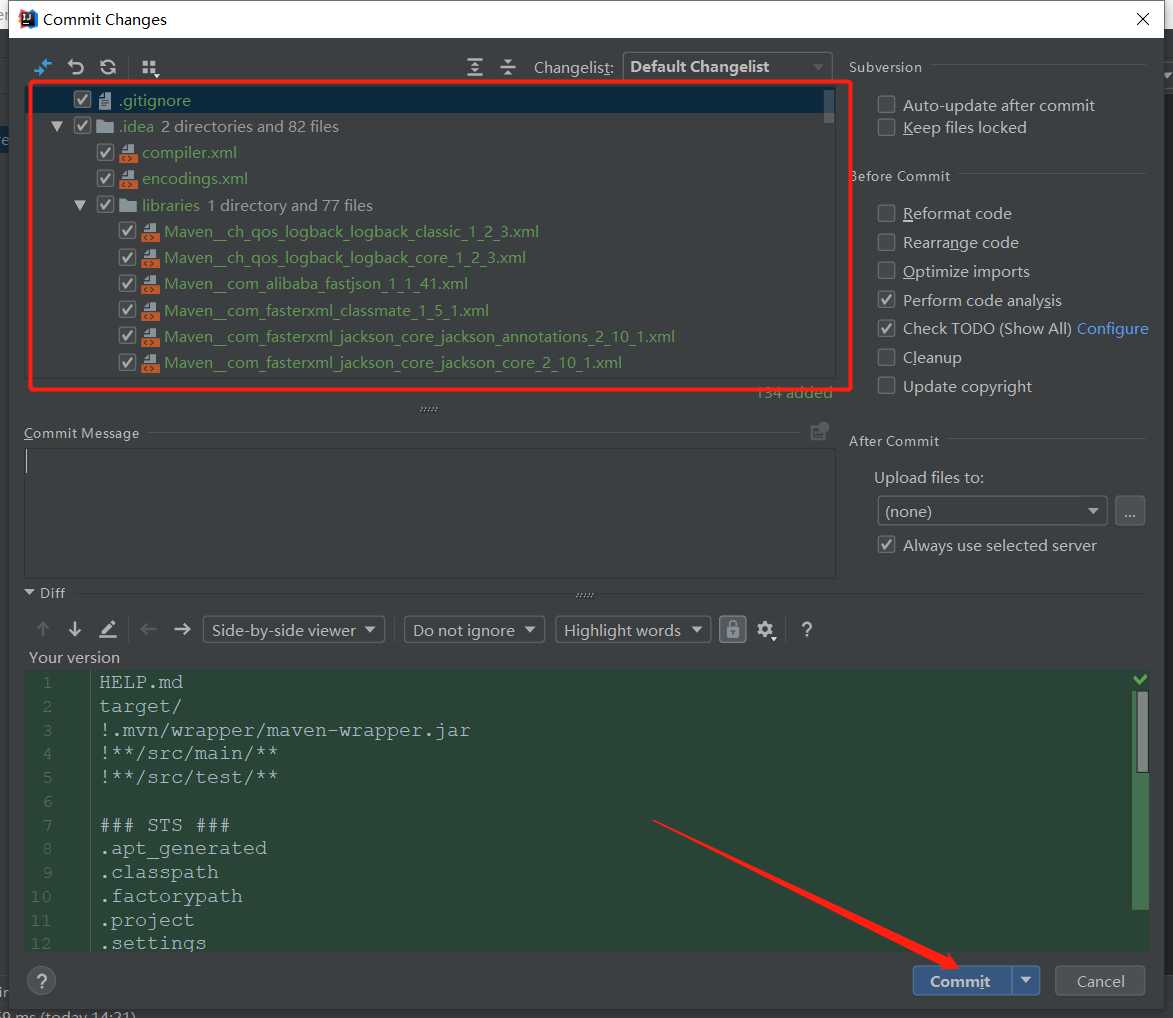Open commit message history icon
The image size is (1173, 1018).
click(x=819, y=432)
